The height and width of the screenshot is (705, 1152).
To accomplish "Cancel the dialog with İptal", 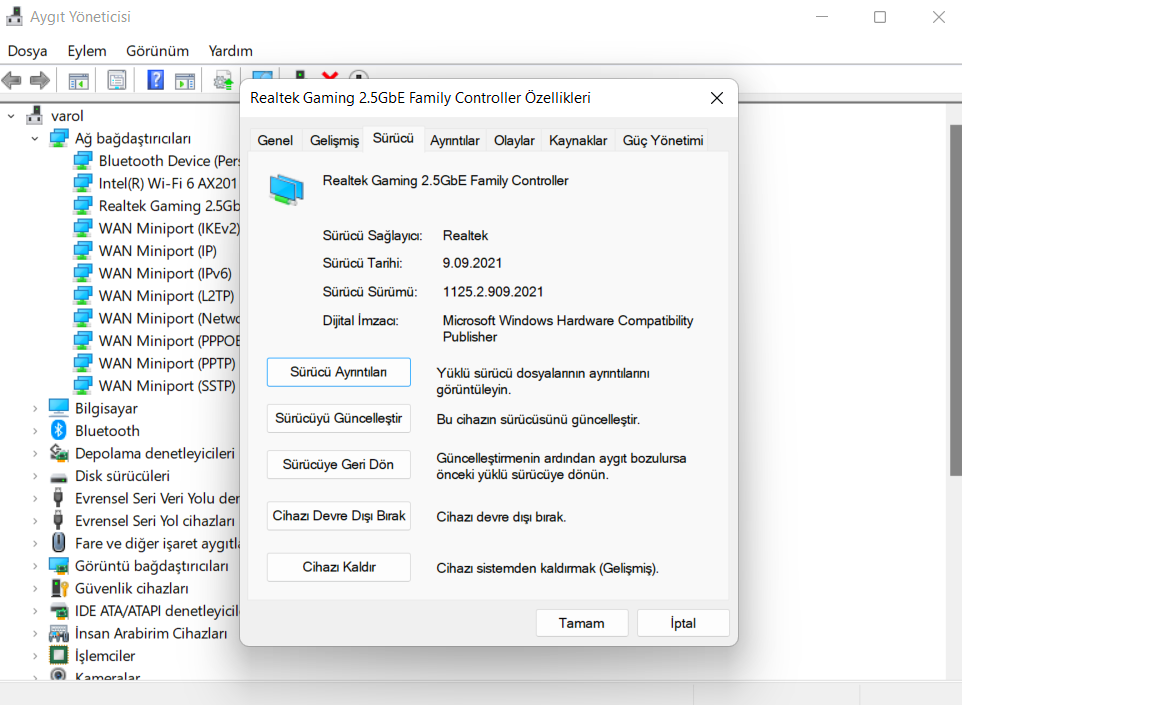I will pos(683,623).
